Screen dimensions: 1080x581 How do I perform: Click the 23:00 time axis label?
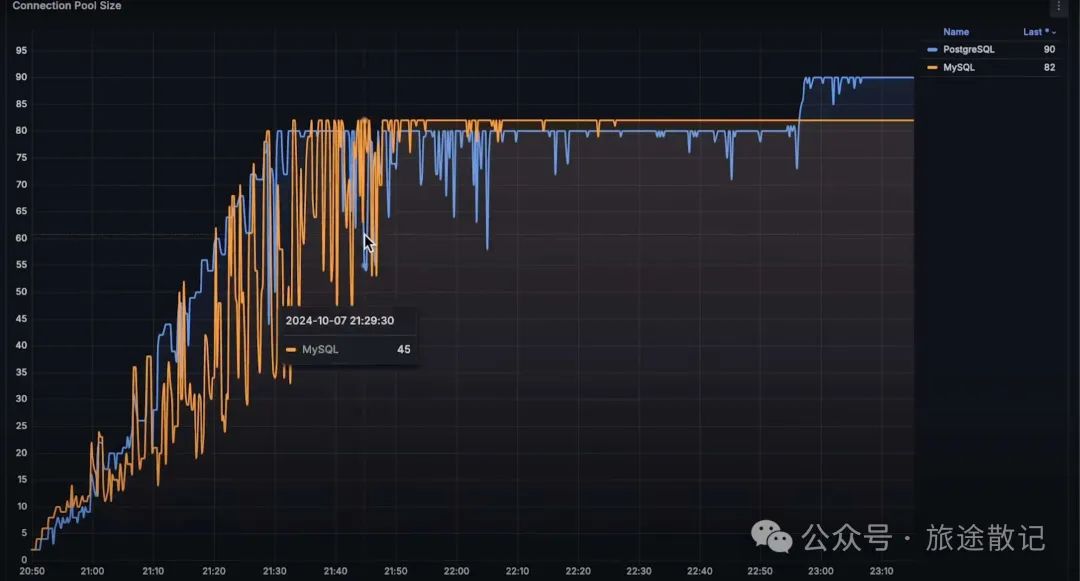pos(820,571)
